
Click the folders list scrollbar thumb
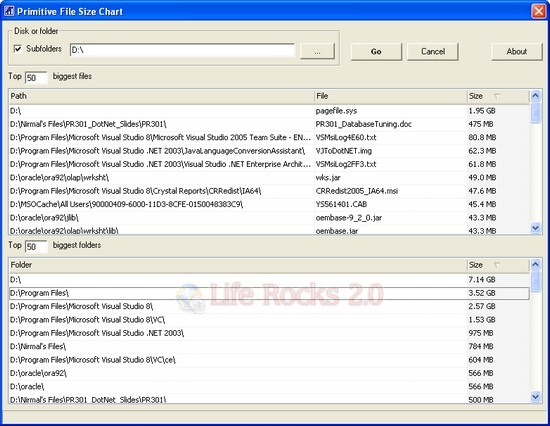(x=535, y=281)
